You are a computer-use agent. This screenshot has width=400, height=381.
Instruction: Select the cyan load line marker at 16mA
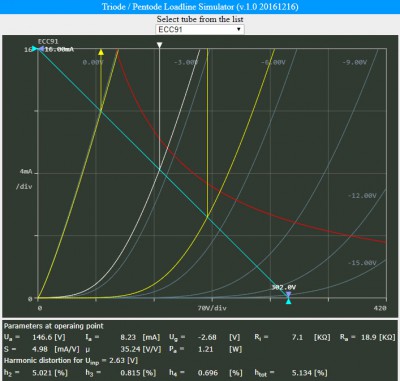(x=34, y=49)
